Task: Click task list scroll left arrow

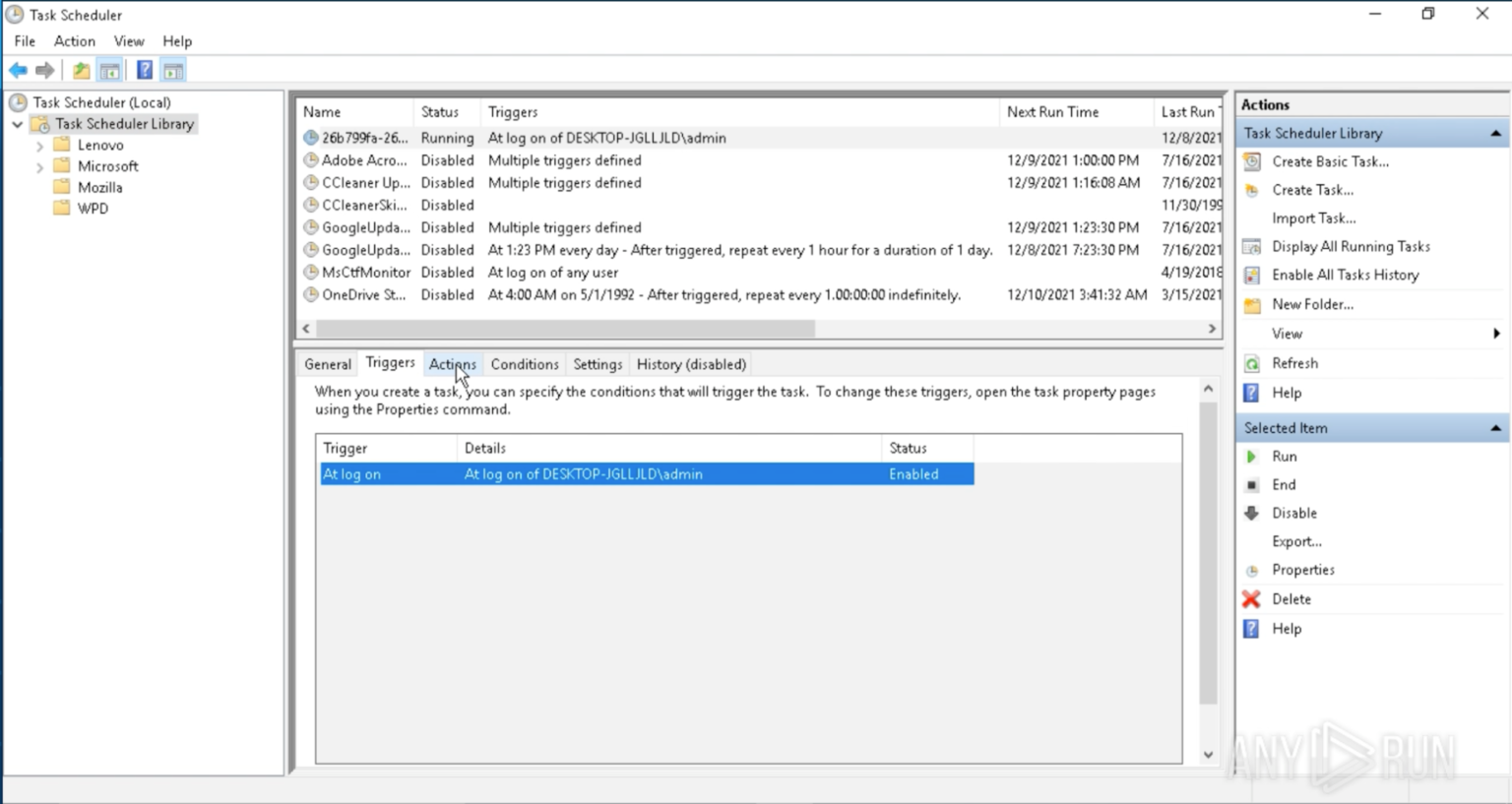Action: coord(306,329)
